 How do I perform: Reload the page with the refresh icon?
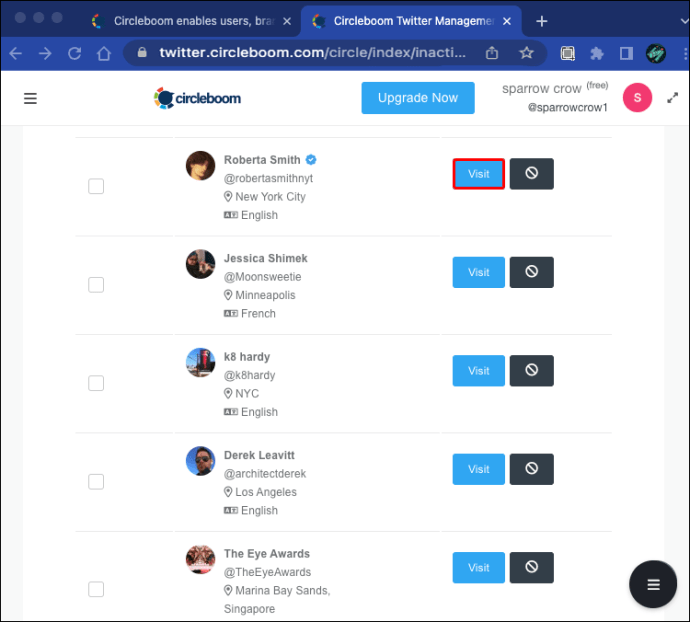pos(74,54)
